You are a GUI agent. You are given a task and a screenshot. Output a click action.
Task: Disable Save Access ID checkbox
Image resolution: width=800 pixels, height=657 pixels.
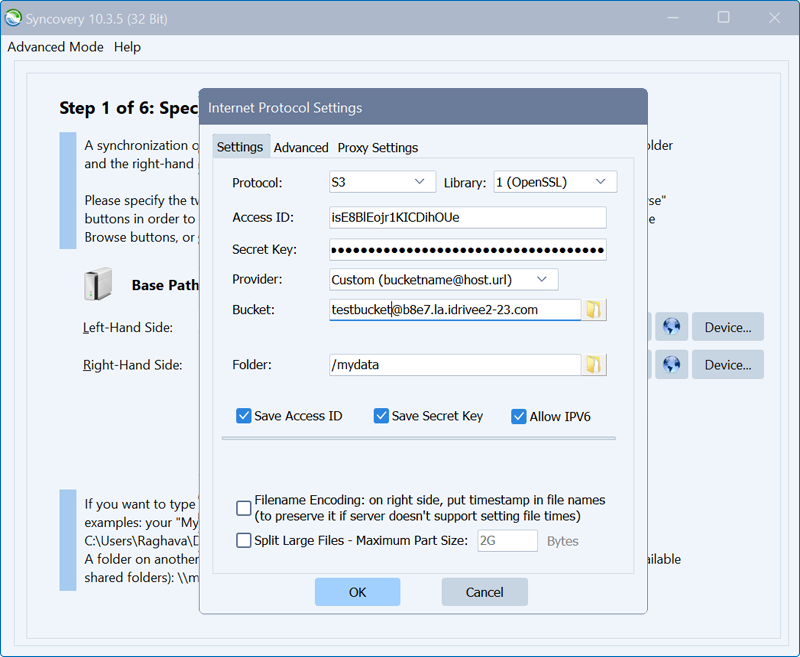click(244, 416)
